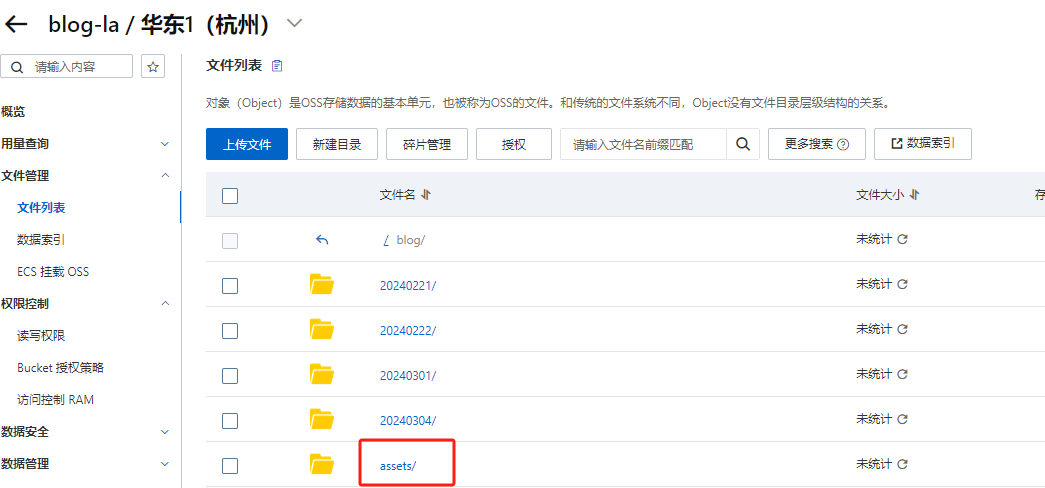
Task: Refresh size statistic for 20240222/
Action: point(902,329)
